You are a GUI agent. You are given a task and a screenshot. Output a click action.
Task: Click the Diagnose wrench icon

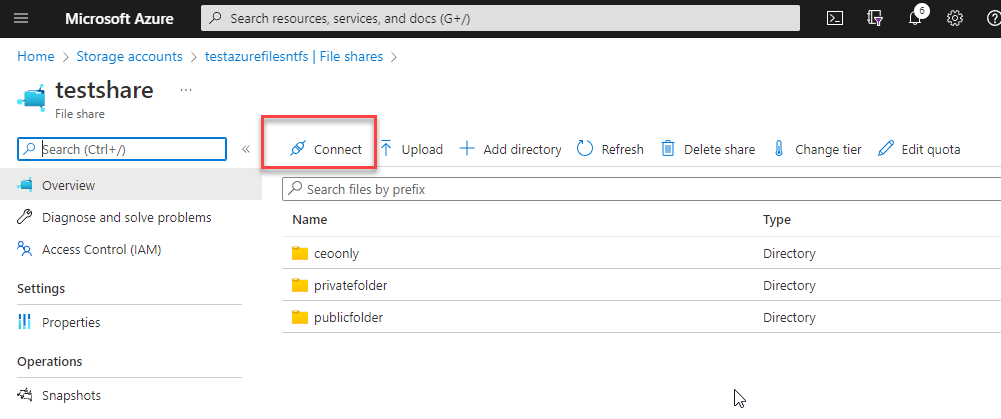25,218
